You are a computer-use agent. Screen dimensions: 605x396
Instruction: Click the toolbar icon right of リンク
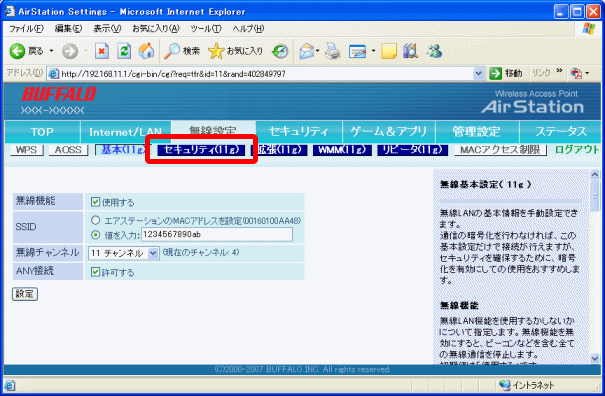pos(576,73)
